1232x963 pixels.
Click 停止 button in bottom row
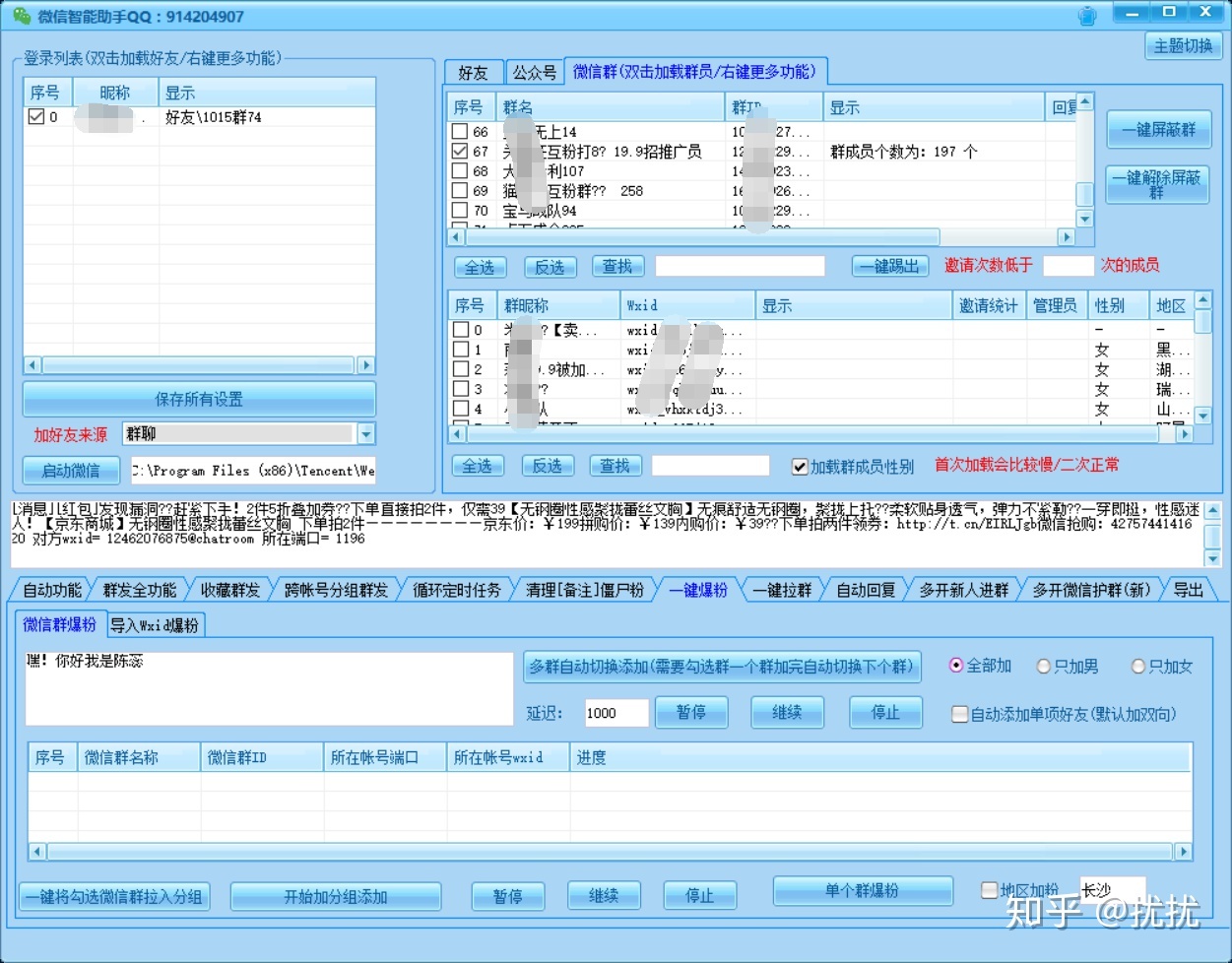(x=700, y=896)
